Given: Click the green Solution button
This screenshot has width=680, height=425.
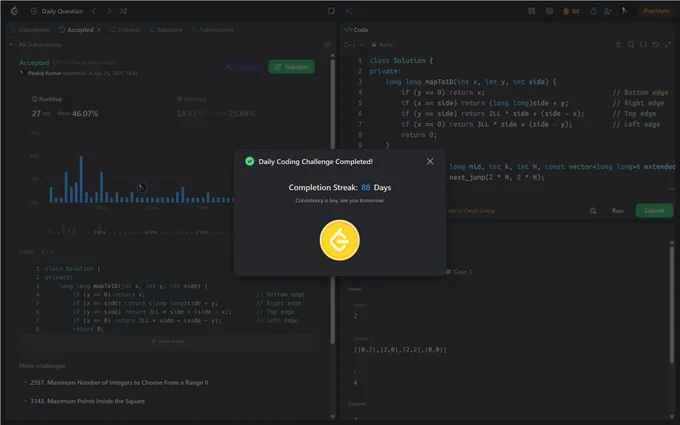Looking at the screenshot, I should click(x=291, y=67).
